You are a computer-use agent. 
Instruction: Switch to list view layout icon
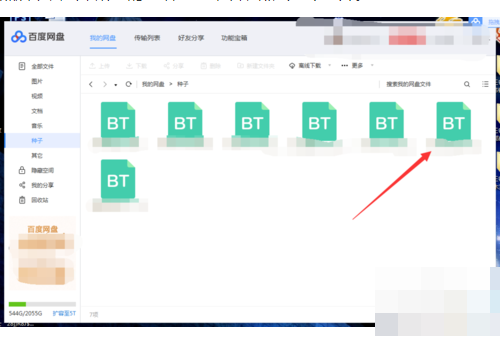tap(485, 84)
